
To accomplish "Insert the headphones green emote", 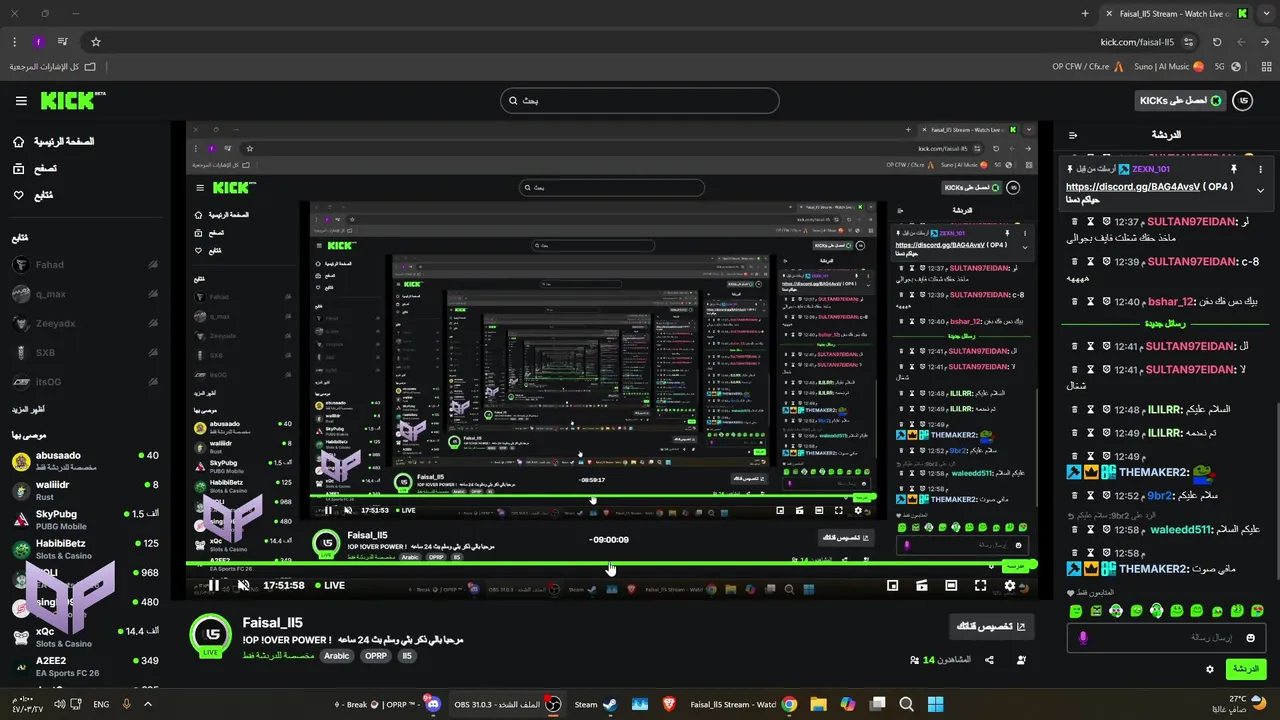I will [x=1157, y=610].
